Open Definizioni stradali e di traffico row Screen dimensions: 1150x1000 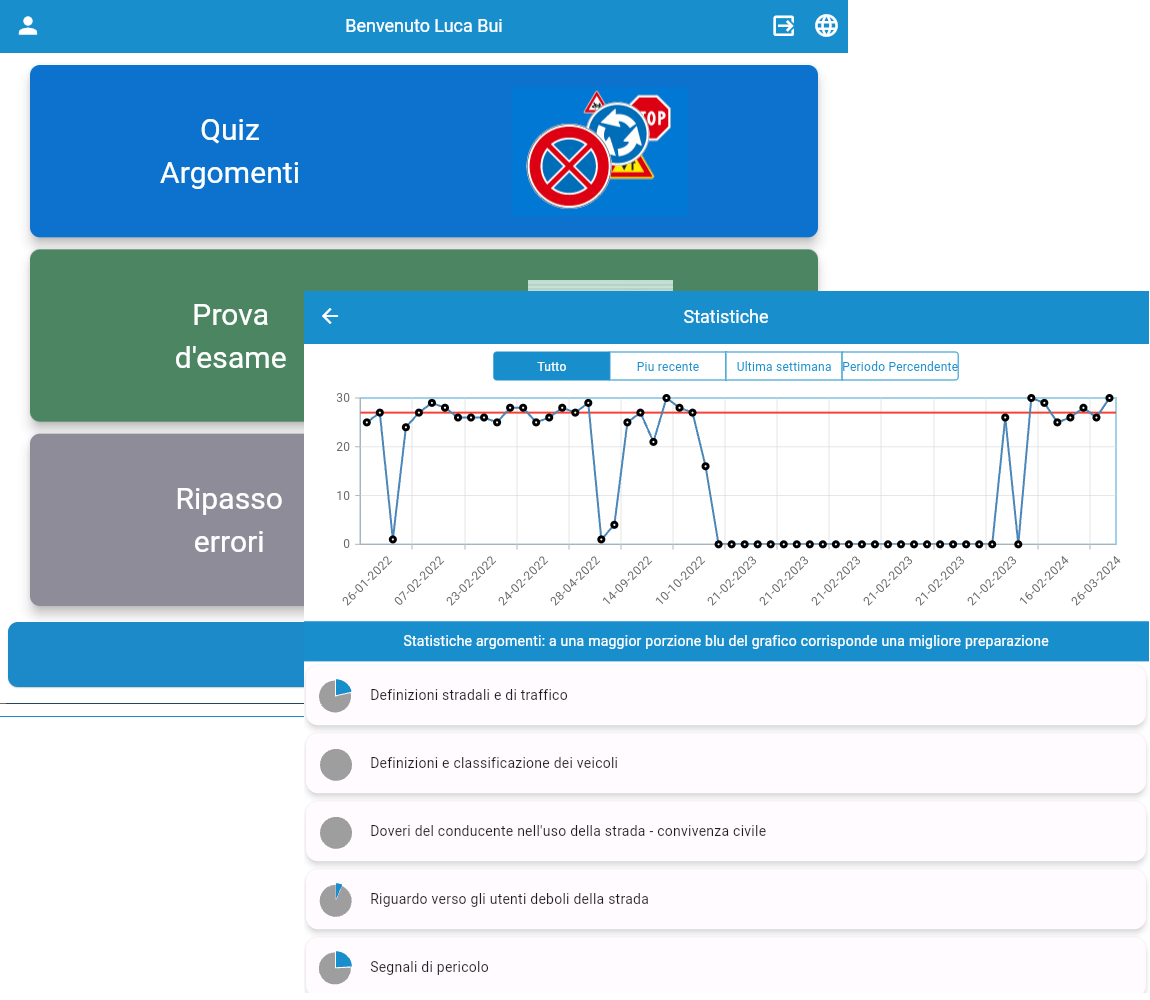click(x=724, y=695)
